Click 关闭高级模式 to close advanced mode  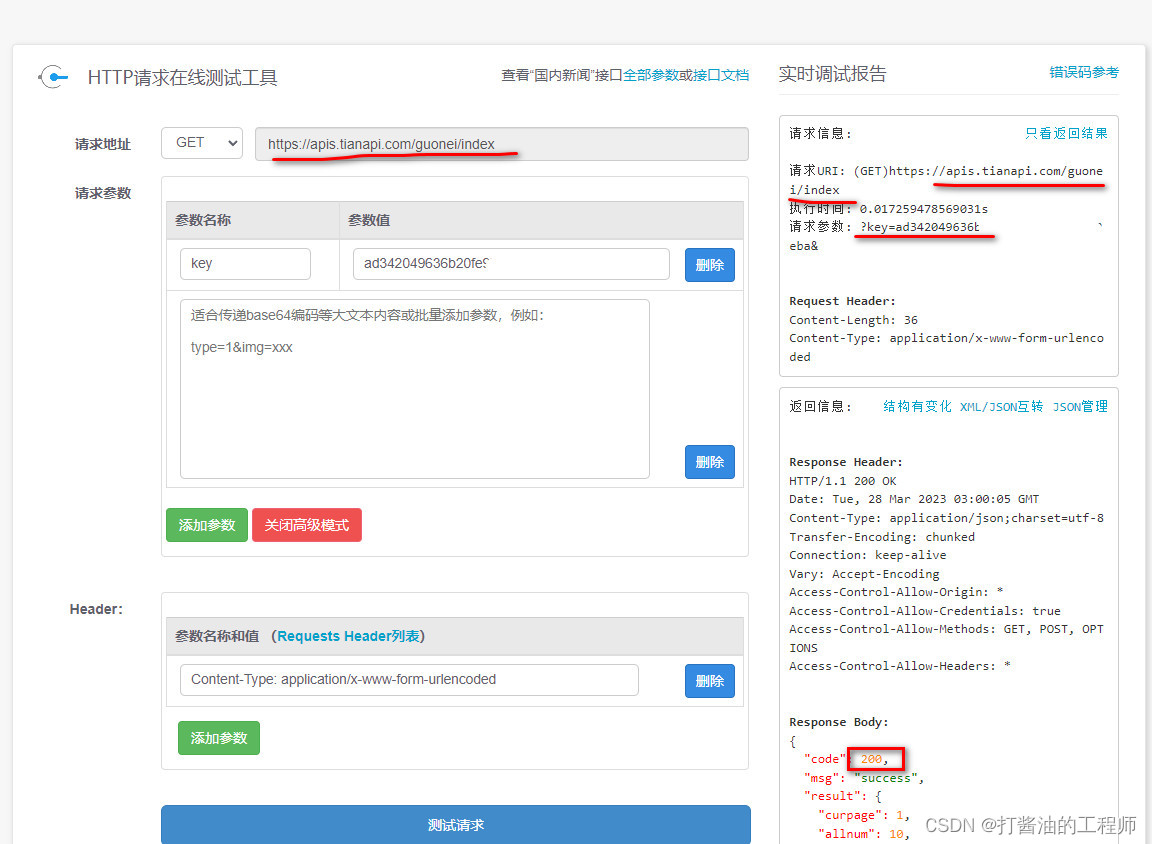306,524
